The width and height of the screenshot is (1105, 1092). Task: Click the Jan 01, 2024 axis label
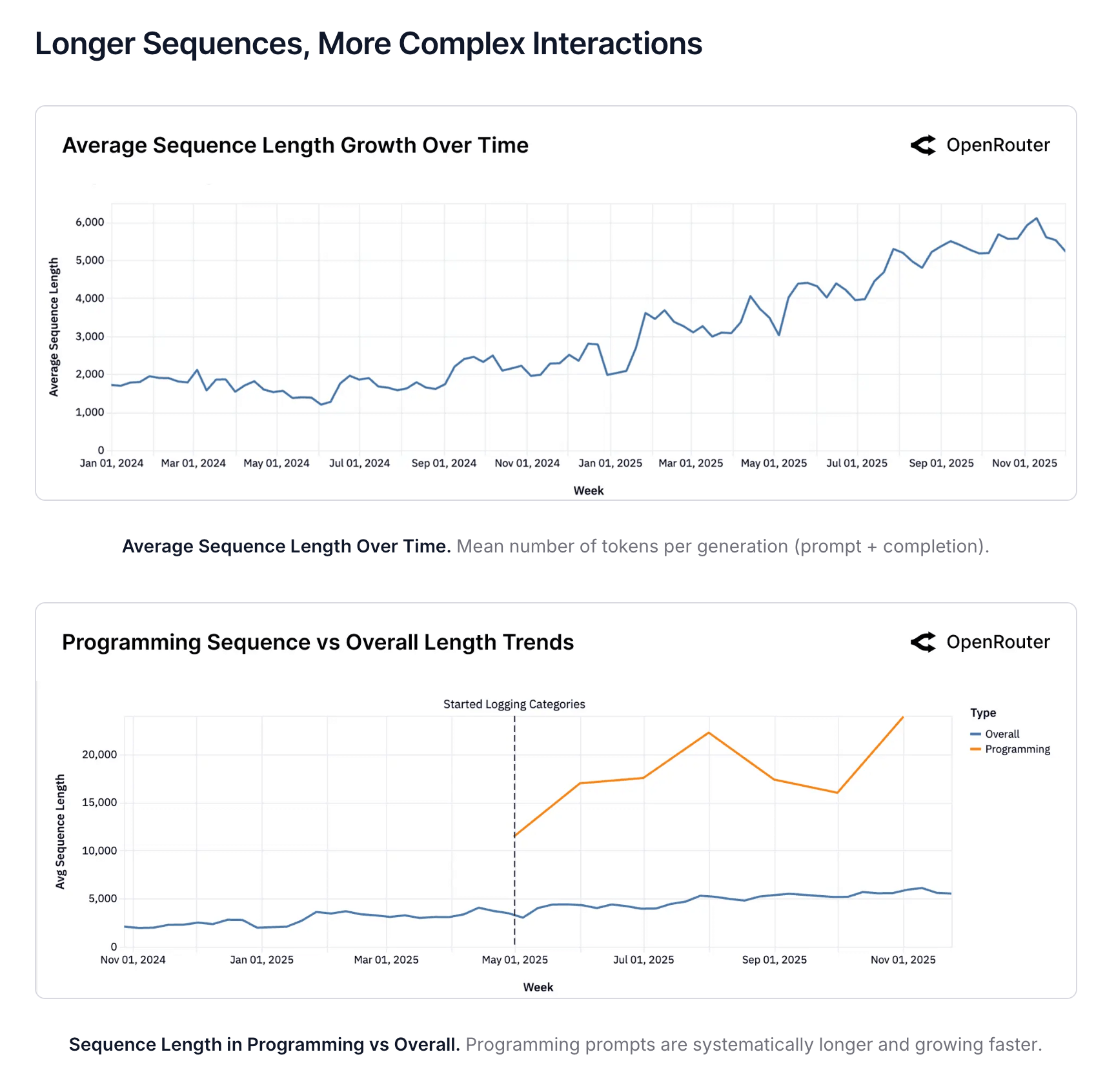[112, 463]
